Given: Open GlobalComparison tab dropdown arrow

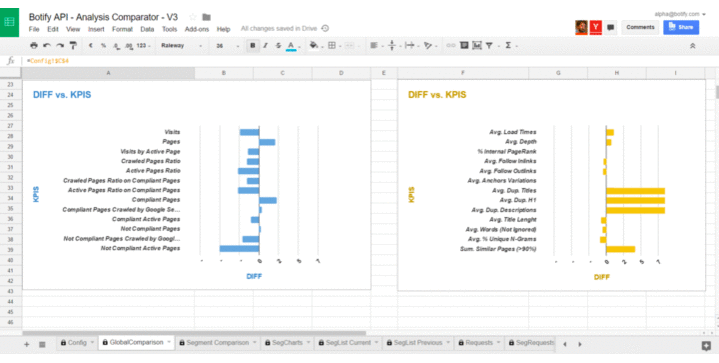Looking at the screenshot, I should [169, 342].
